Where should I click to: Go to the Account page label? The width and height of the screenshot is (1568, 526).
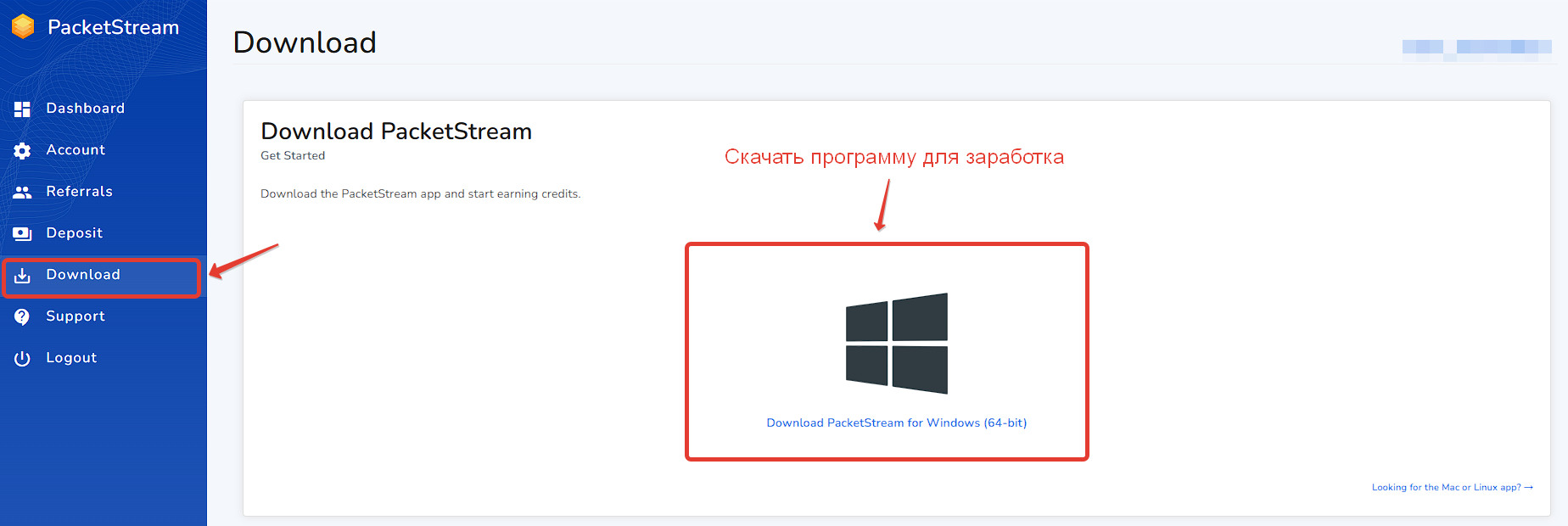(x=76, y=150)
